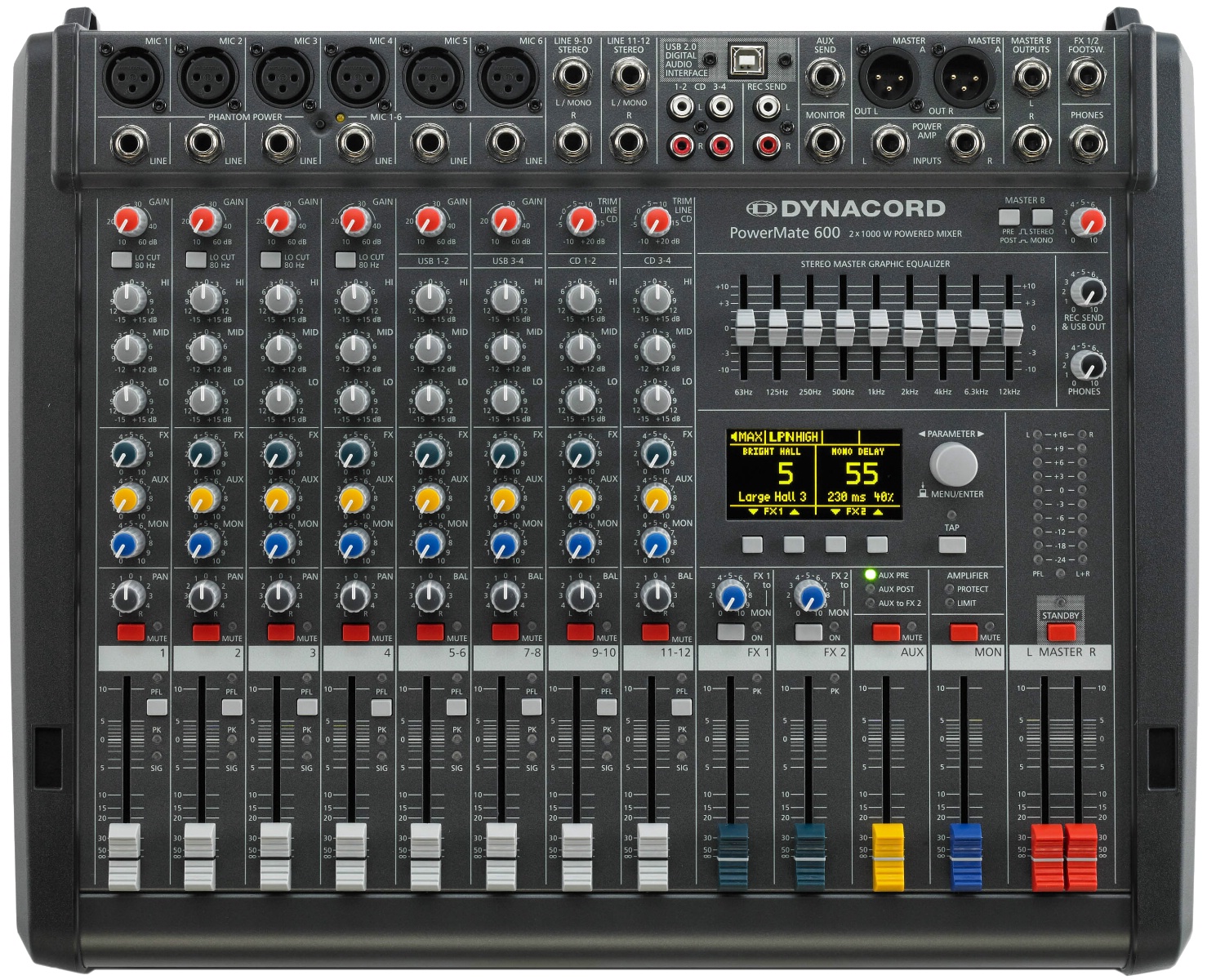Grab the FX 2 return fader

click(x=810, y=857)
